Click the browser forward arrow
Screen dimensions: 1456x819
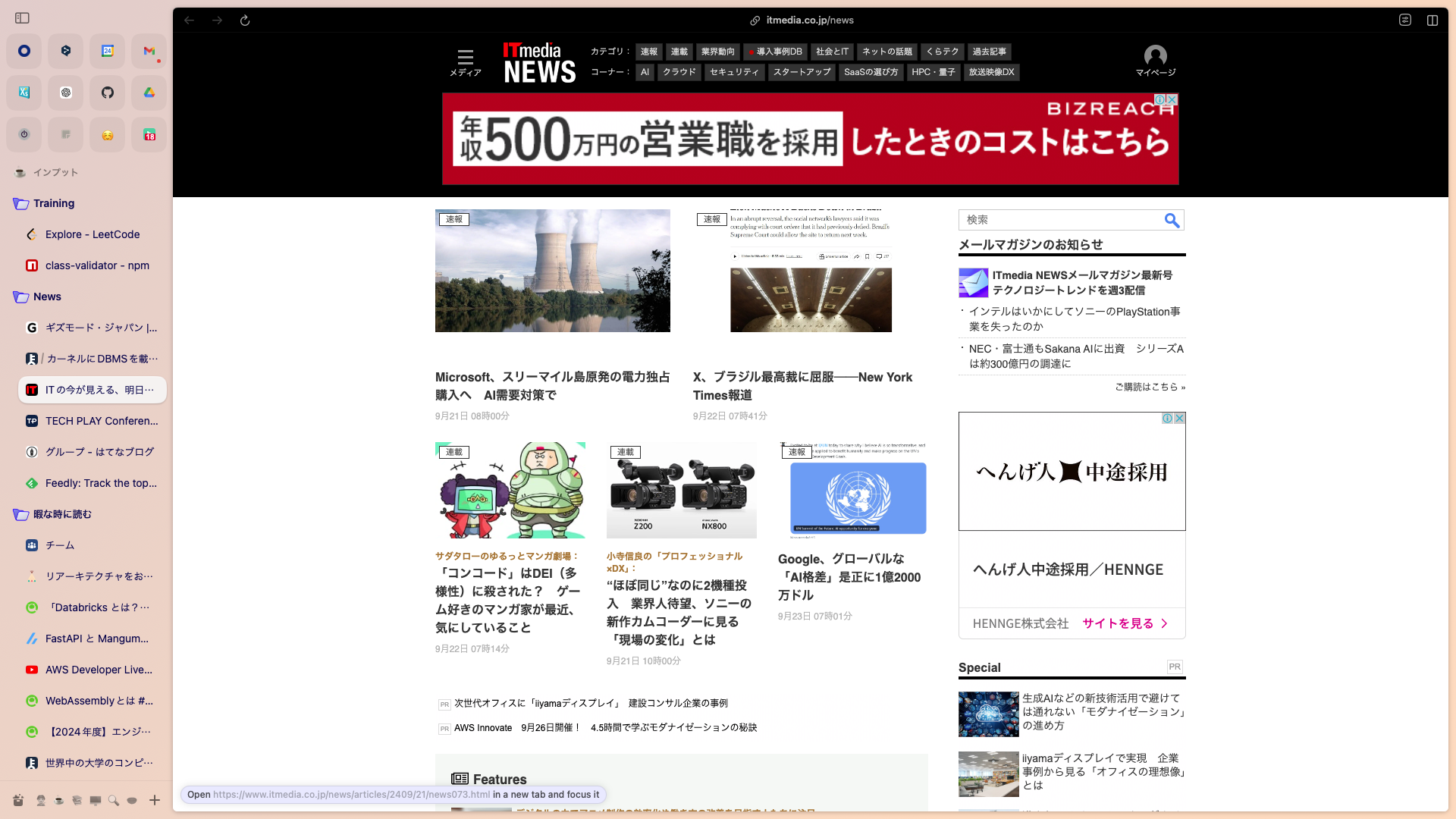pos(218,20)
